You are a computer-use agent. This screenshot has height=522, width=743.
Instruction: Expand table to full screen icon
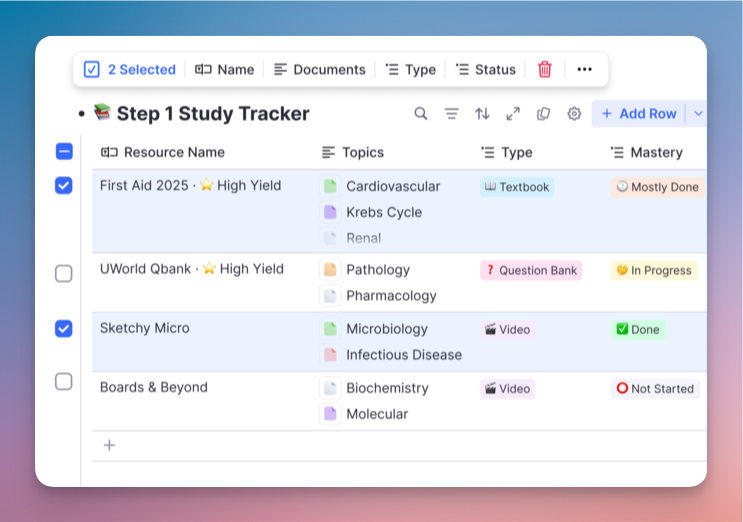pyautogui.click(x=513, y=114)
